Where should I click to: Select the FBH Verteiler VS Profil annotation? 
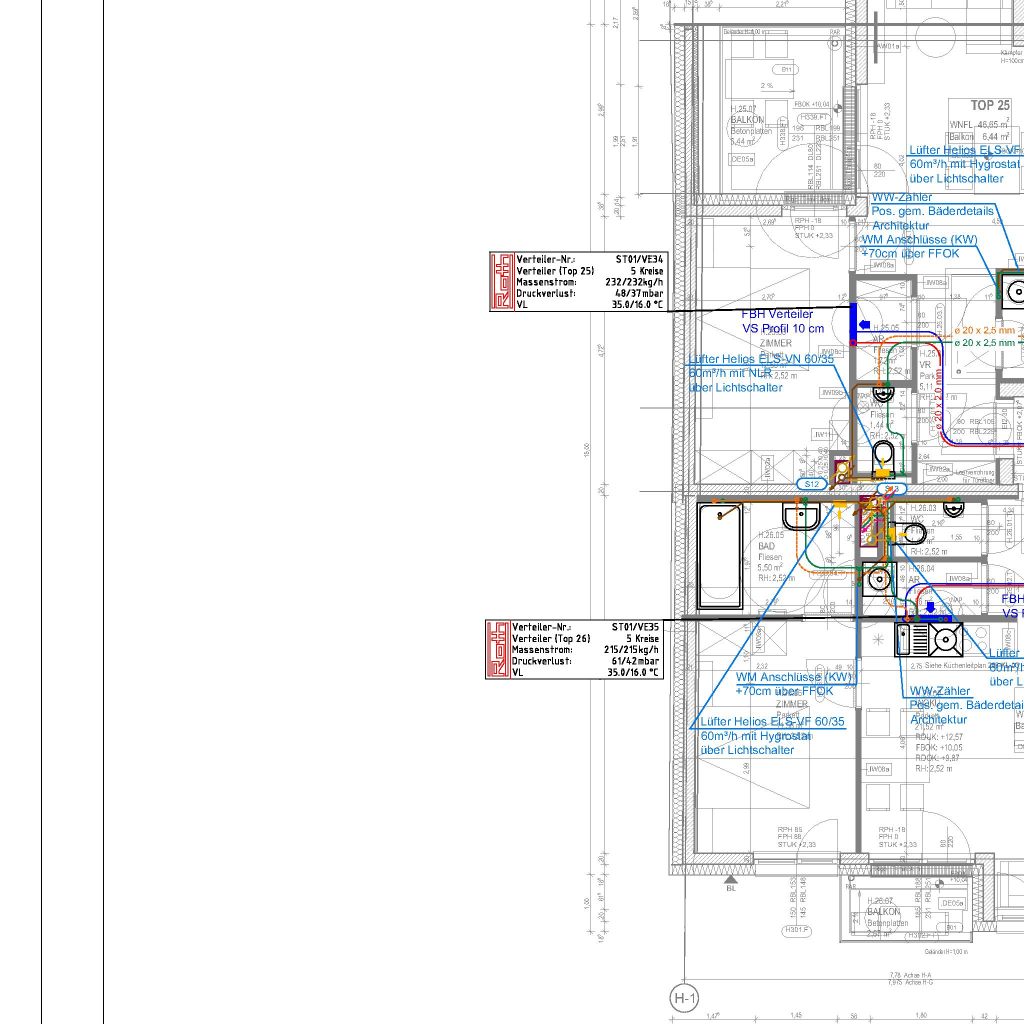(x=783, y=321)
